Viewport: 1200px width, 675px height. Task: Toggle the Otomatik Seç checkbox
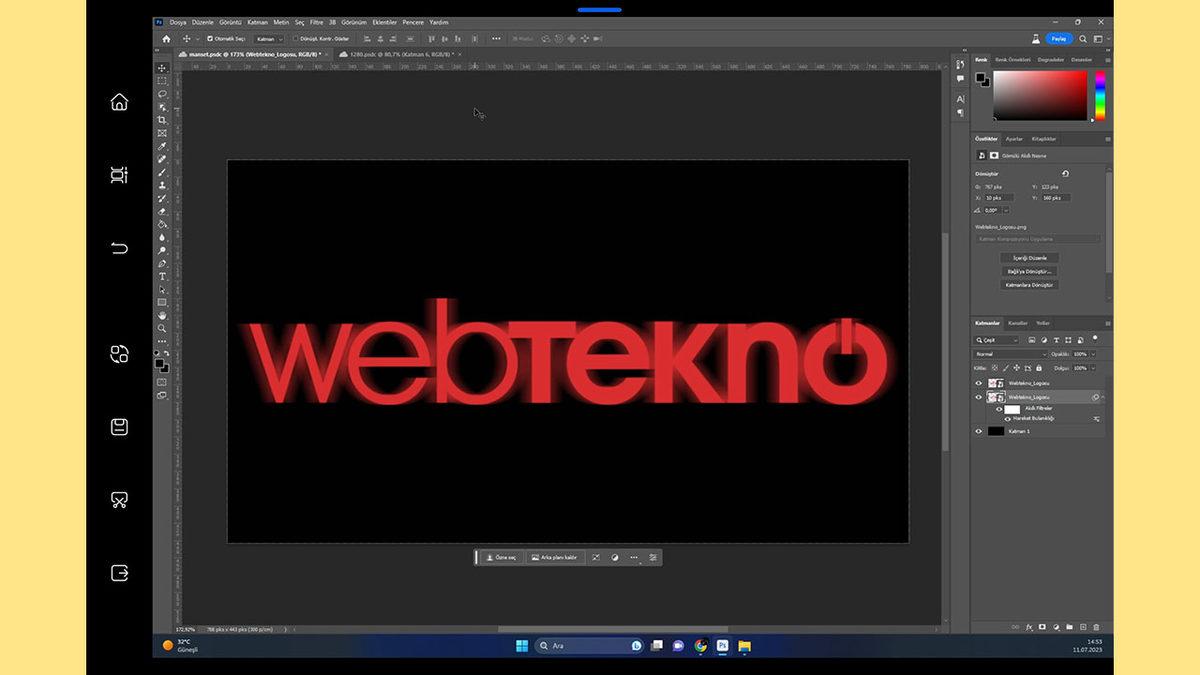(x=209, y=39)
